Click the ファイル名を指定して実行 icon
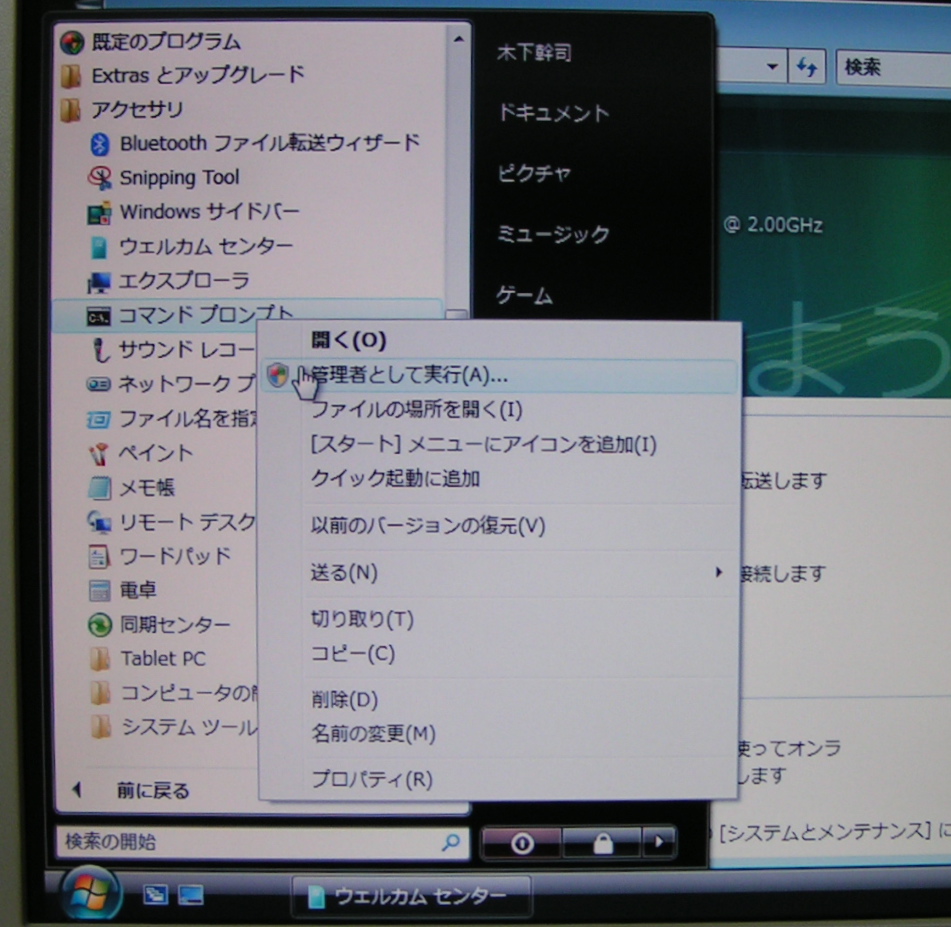 [99, 419]
